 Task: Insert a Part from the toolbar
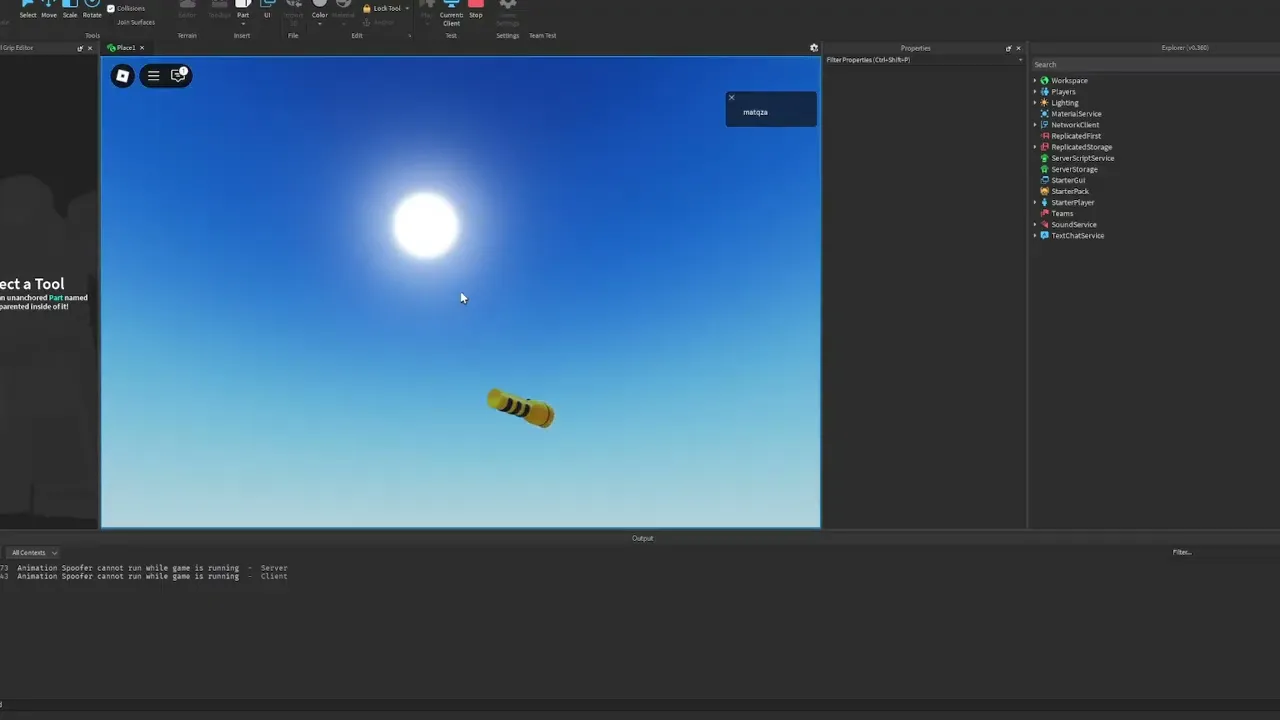[243, 7]
